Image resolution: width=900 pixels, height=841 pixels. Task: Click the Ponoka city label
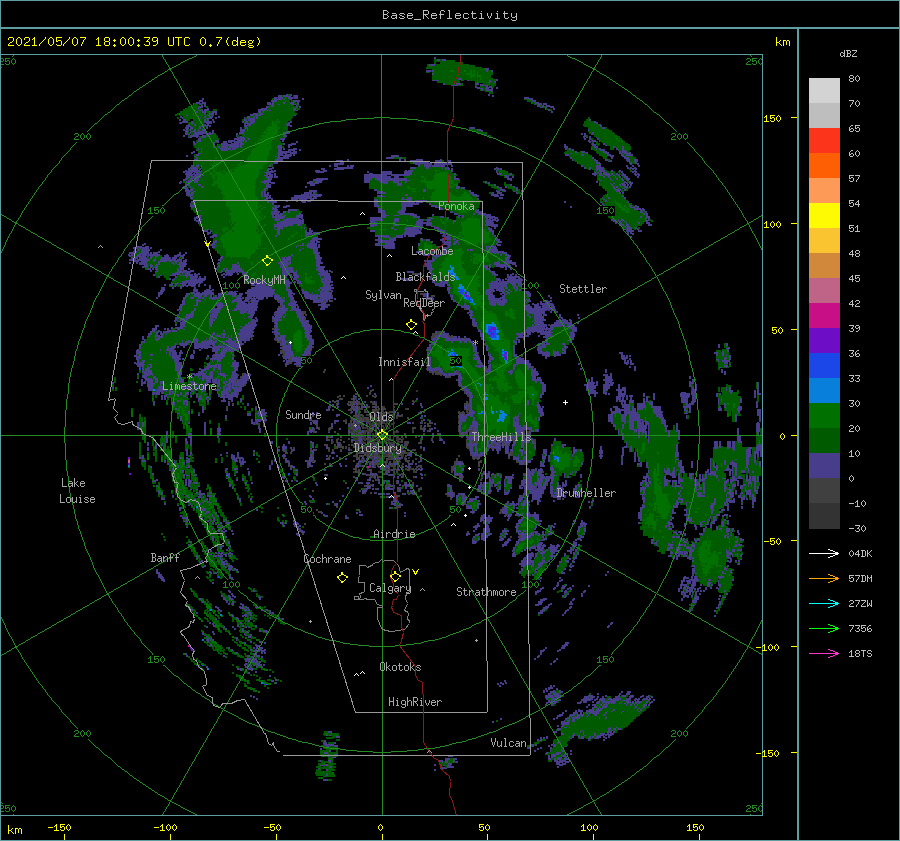tap(456, 206)
